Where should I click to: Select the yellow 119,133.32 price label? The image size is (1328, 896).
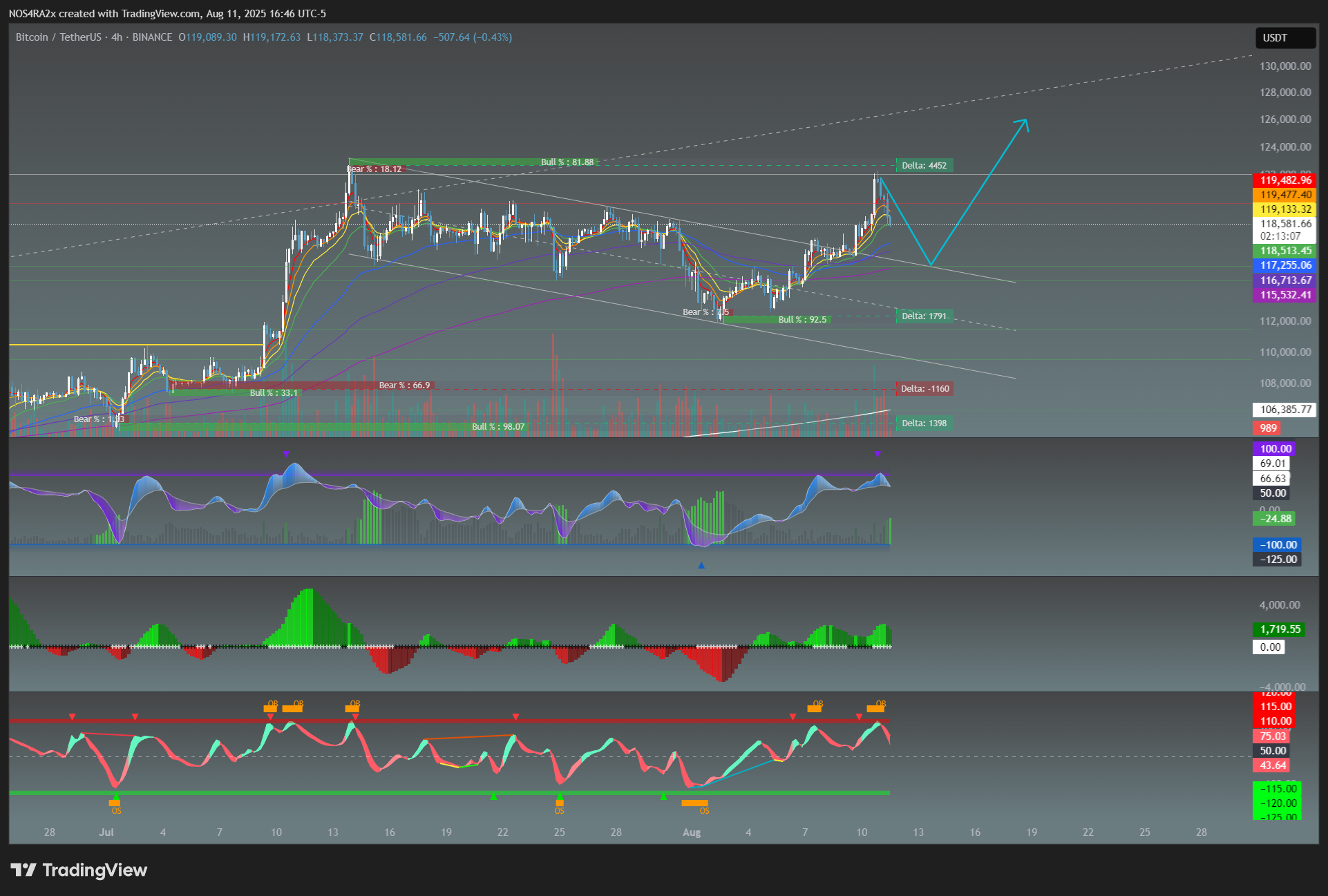pos(1284,209)
